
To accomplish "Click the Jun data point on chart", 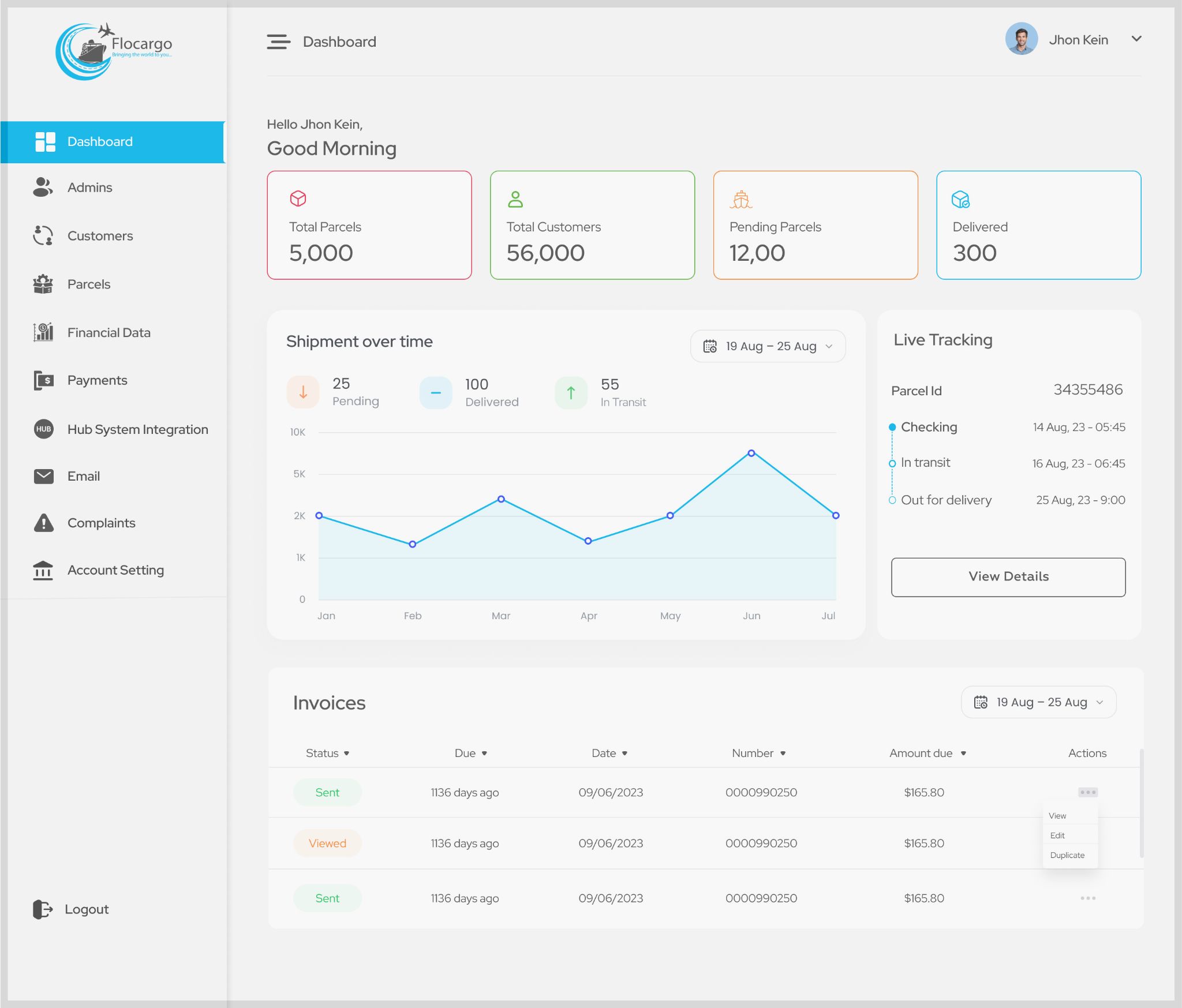I will point(751,453).
